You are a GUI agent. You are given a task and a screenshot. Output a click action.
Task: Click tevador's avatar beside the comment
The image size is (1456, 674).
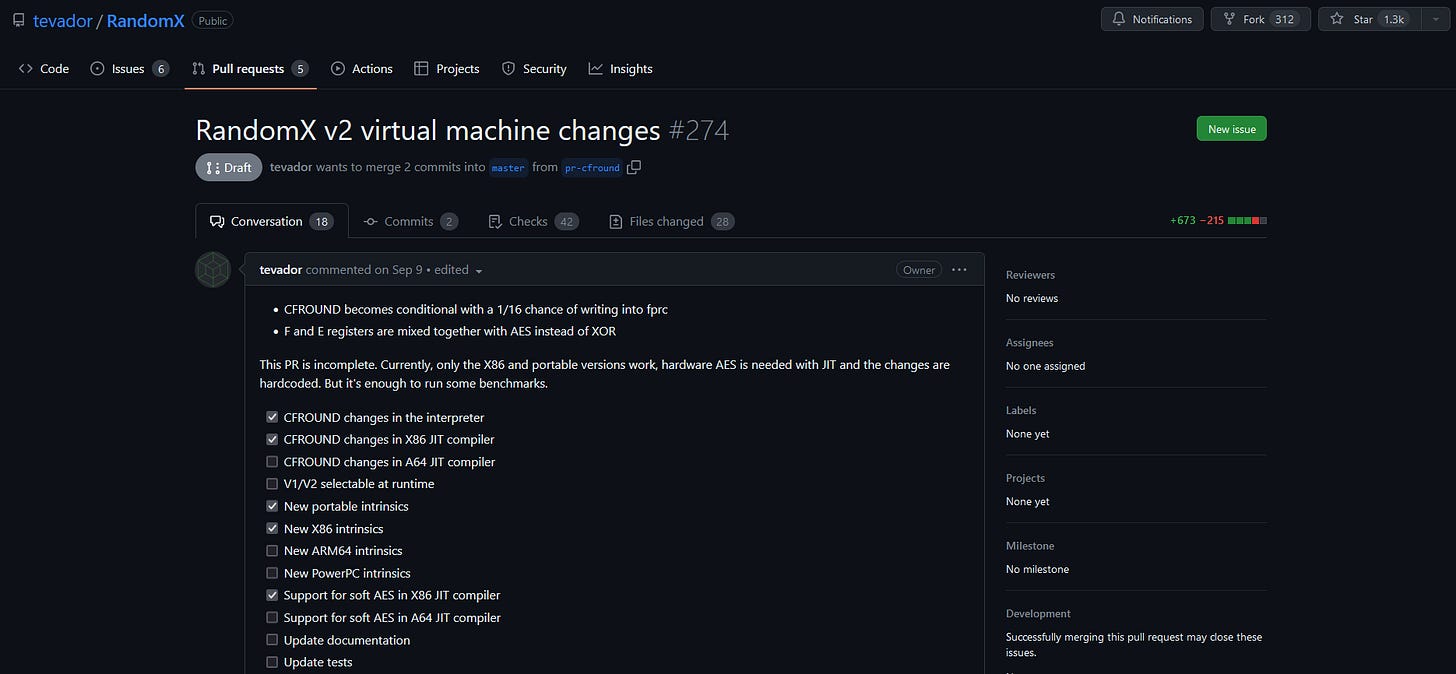click(x=213, y=270)
